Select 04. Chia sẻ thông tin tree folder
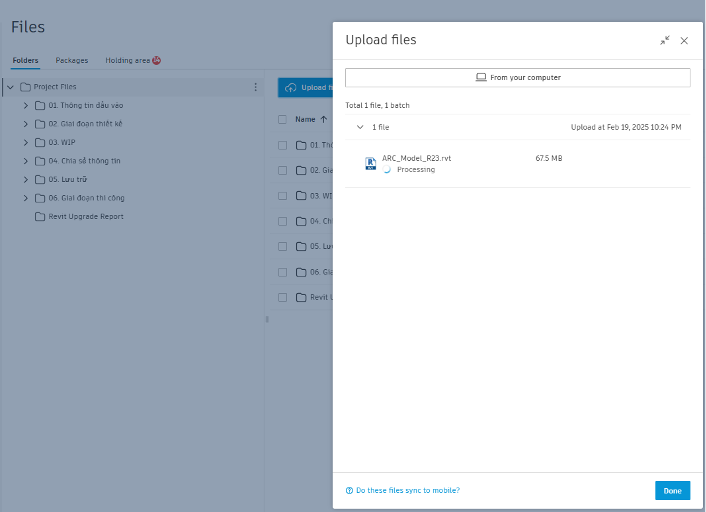The width and height of the screenshot is (706, 512). coord(84,161)
